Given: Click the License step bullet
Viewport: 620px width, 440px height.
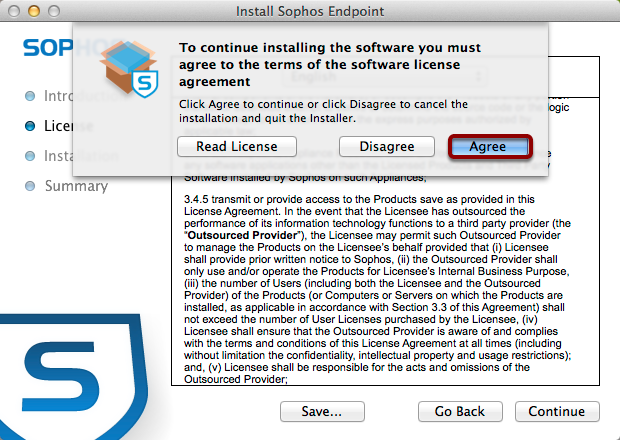Looking at the screenshot, I should click(x=30, y=126).
